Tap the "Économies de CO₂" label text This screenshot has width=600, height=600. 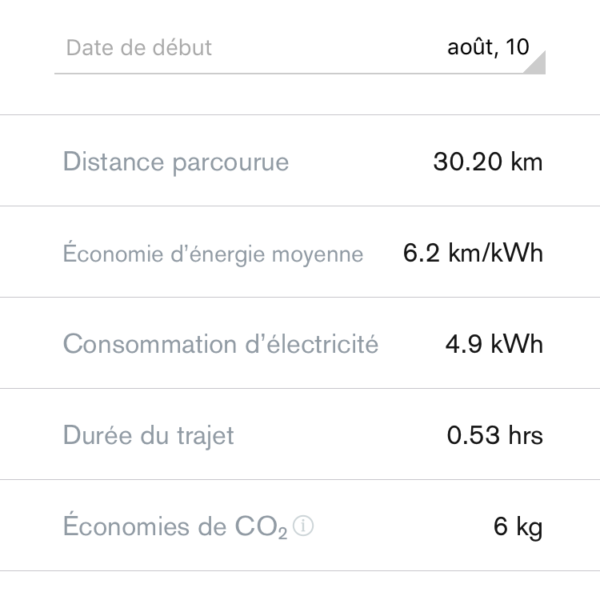[x=175, y=527]
